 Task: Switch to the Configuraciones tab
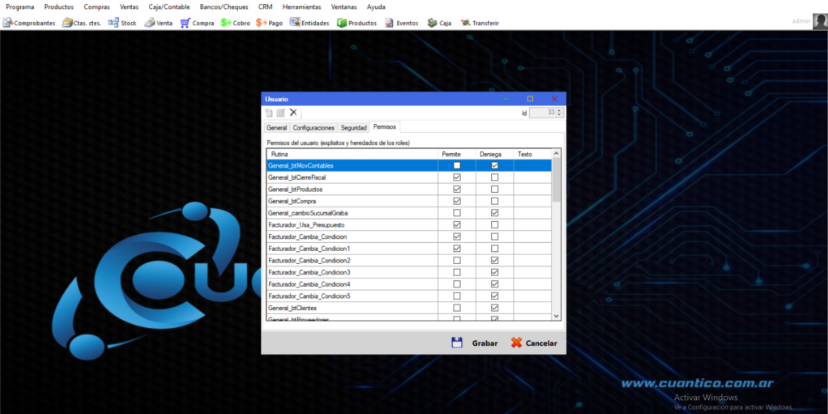314,128
